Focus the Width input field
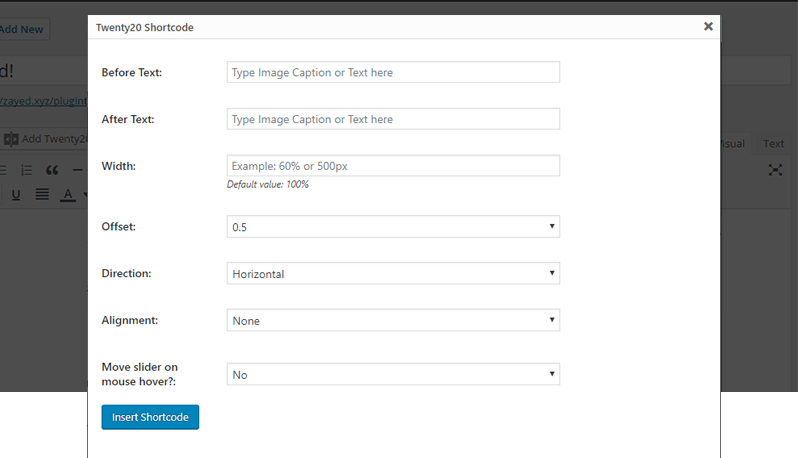798x458 pixels. click(x=393, y=166)
